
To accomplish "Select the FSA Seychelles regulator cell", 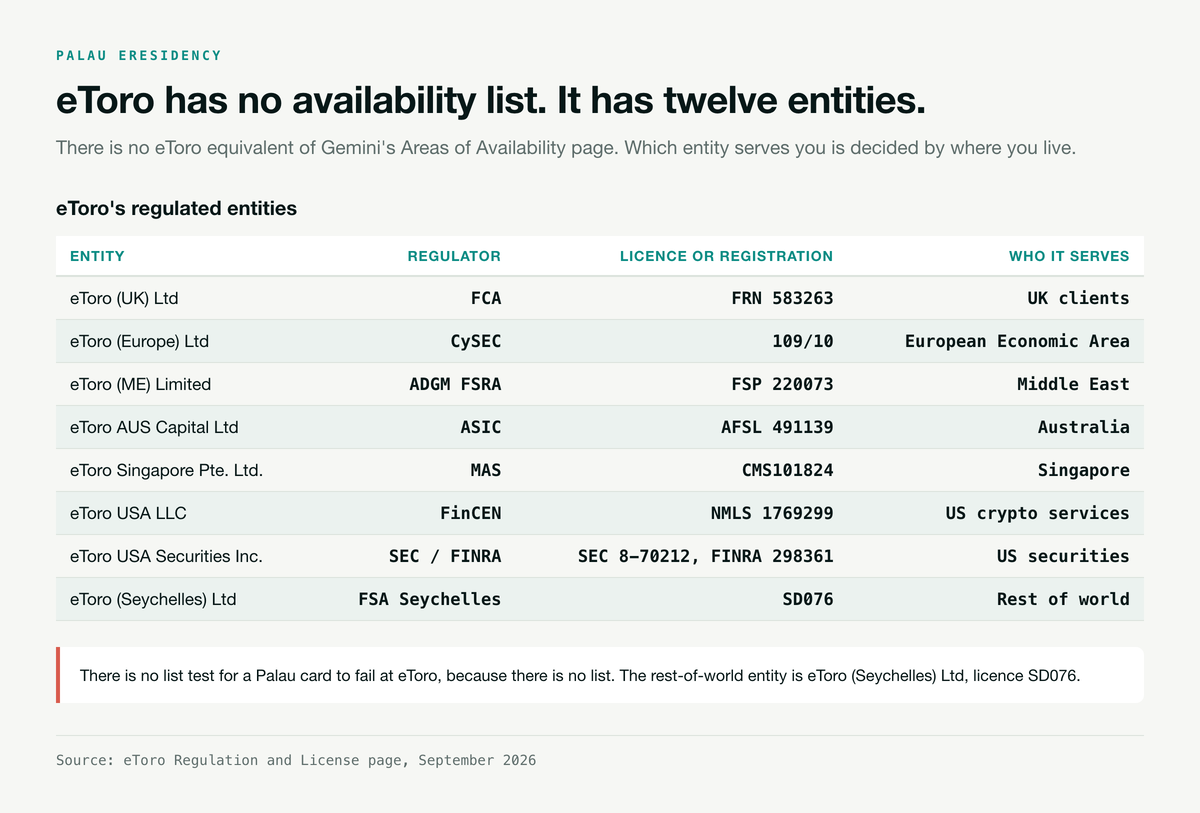I will (x=430, y=599).
